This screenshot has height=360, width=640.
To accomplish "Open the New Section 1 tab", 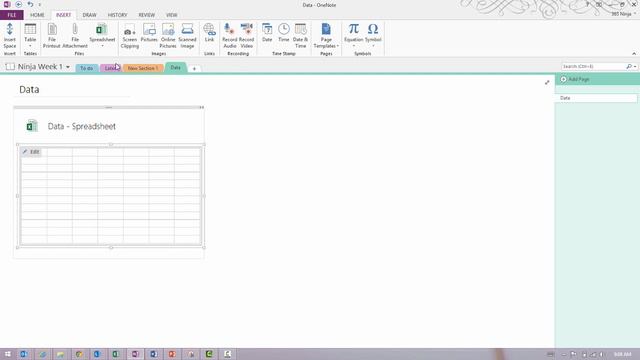I will coord(143,68).
